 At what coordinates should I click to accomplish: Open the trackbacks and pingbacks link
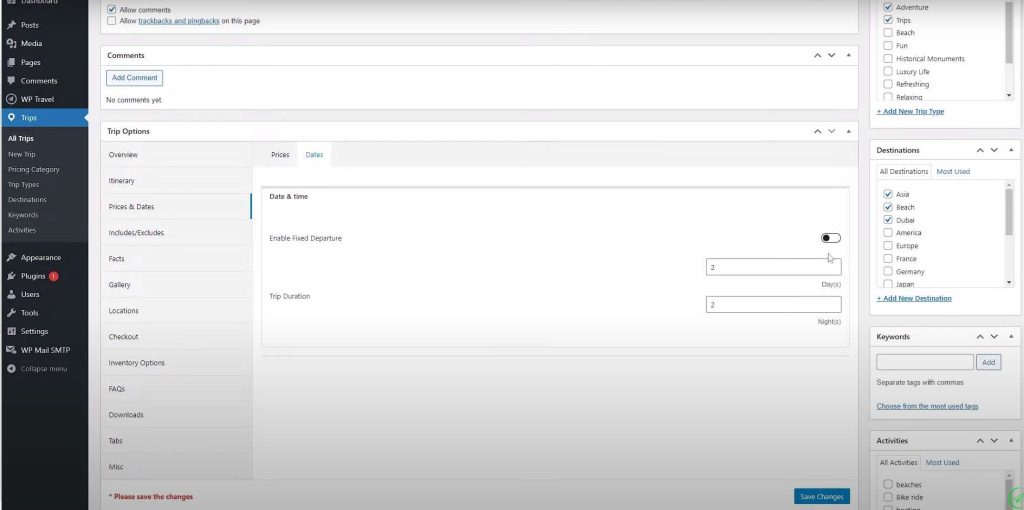pos(179,21)
